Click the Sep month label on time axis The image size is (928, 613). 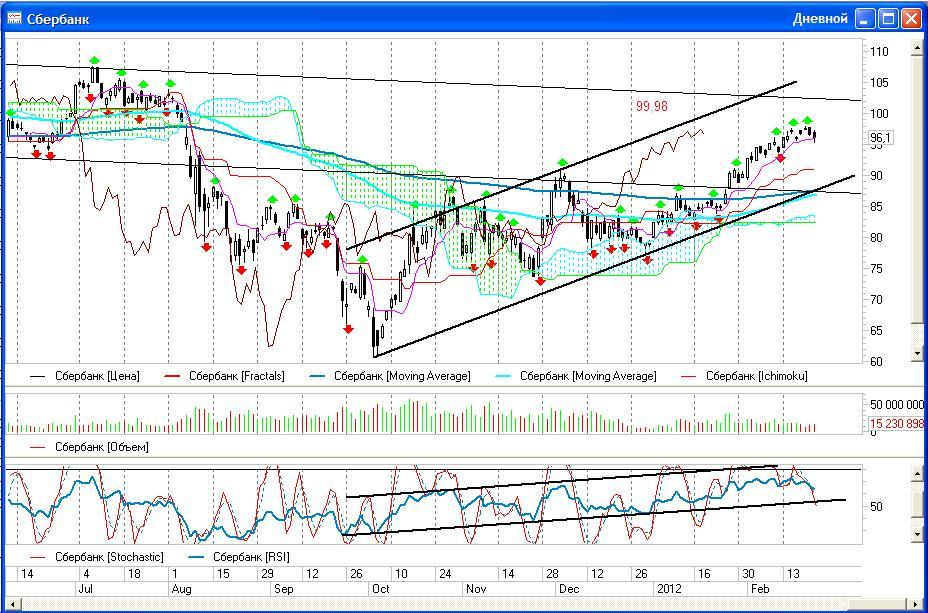[x=284, y=589]
